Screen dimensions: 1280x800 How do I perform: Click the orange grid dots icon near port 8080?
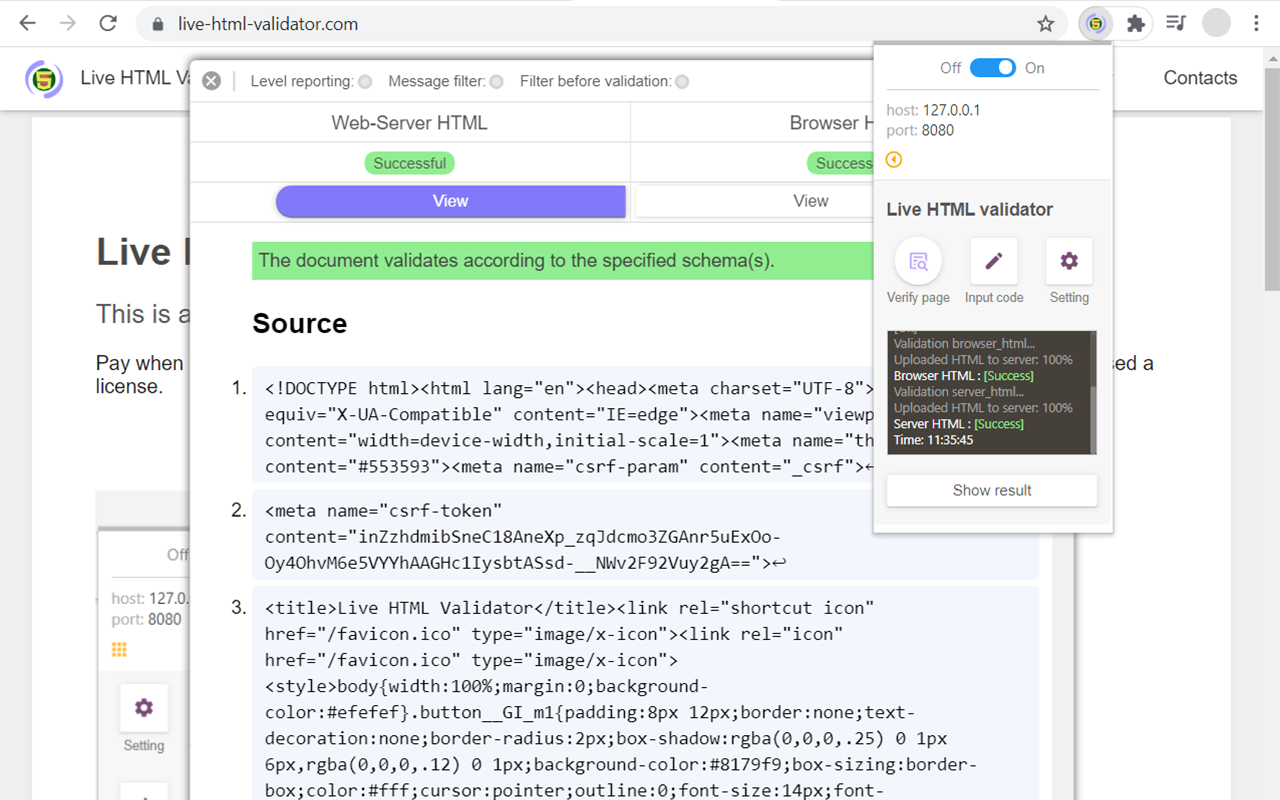[x=119, y=649]
